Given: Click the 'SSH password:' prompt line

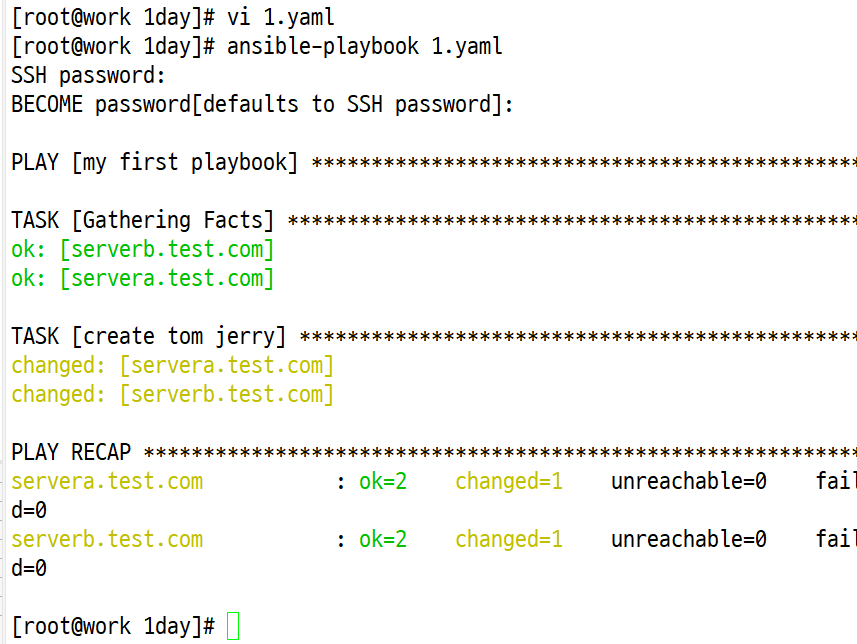Looking at the screenshot, I should click(88, 75).
